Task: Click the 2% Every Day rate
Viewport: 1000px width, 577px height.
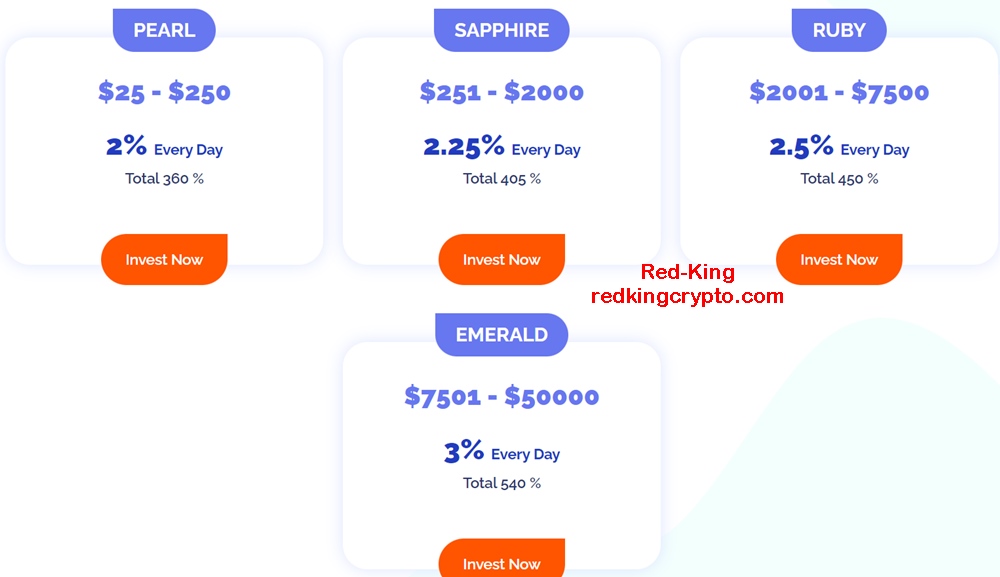Action: point(164,147)
